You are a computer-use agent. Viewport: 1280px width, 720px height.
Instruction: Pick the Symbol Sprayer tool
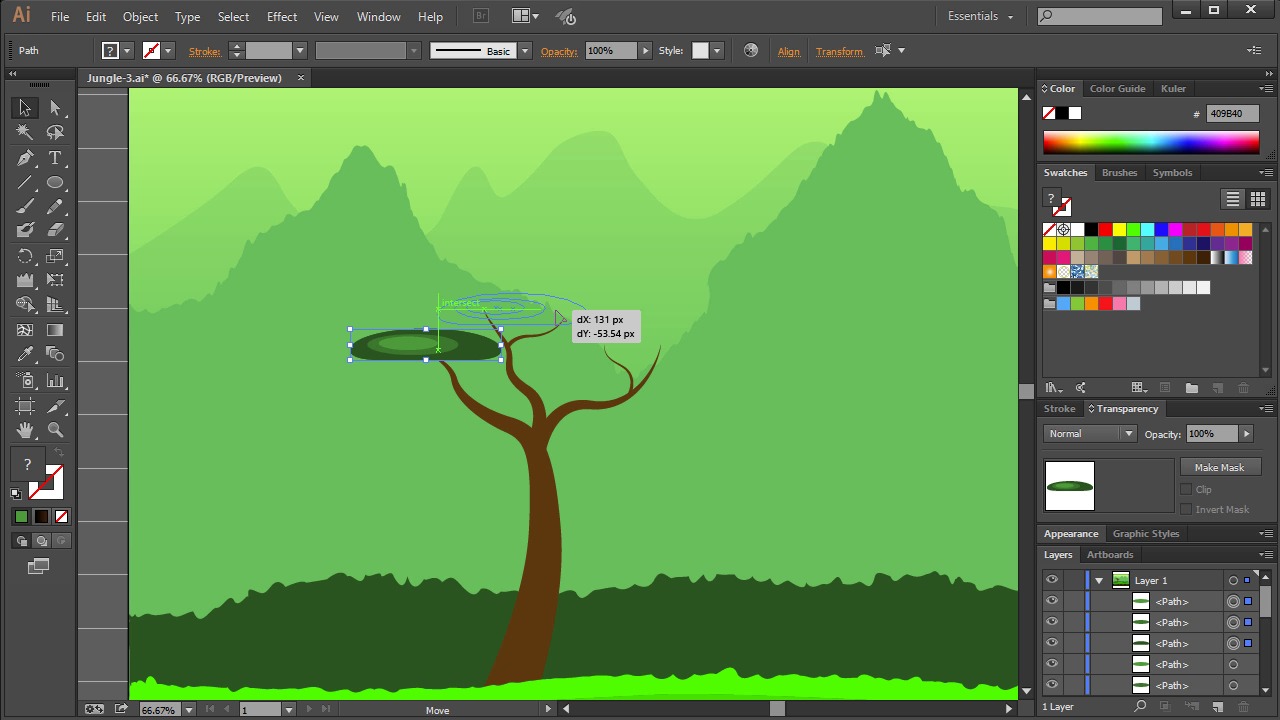(25, 381)
